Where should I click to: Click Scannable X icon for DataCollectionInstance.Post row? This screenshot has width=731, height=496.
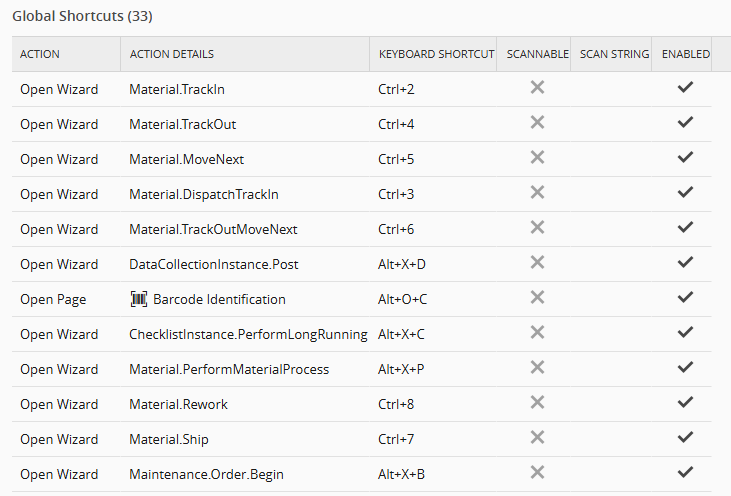tap(537, 263)
